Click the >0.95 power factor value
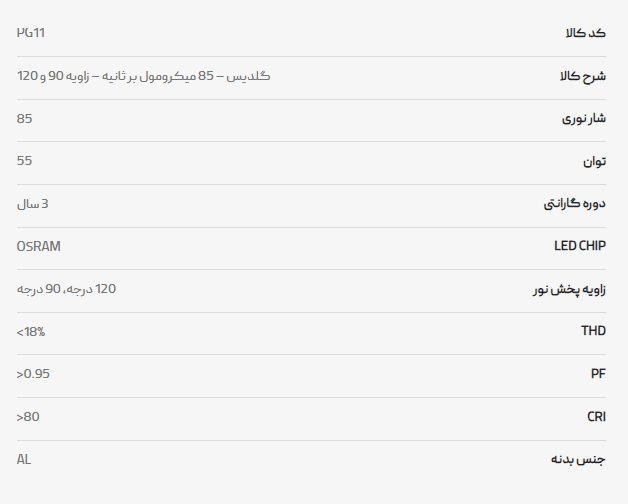Viewport: 628px width, 504px height. [x=33, y=374]
